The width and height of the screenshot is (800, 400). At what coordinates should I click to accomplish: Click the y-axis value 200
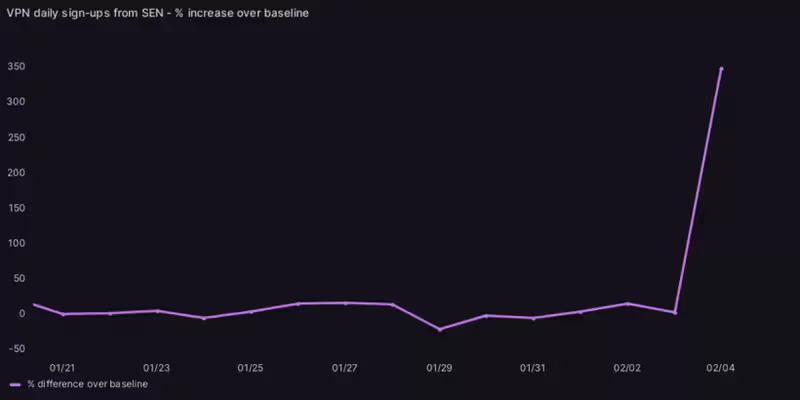point(16,172)
